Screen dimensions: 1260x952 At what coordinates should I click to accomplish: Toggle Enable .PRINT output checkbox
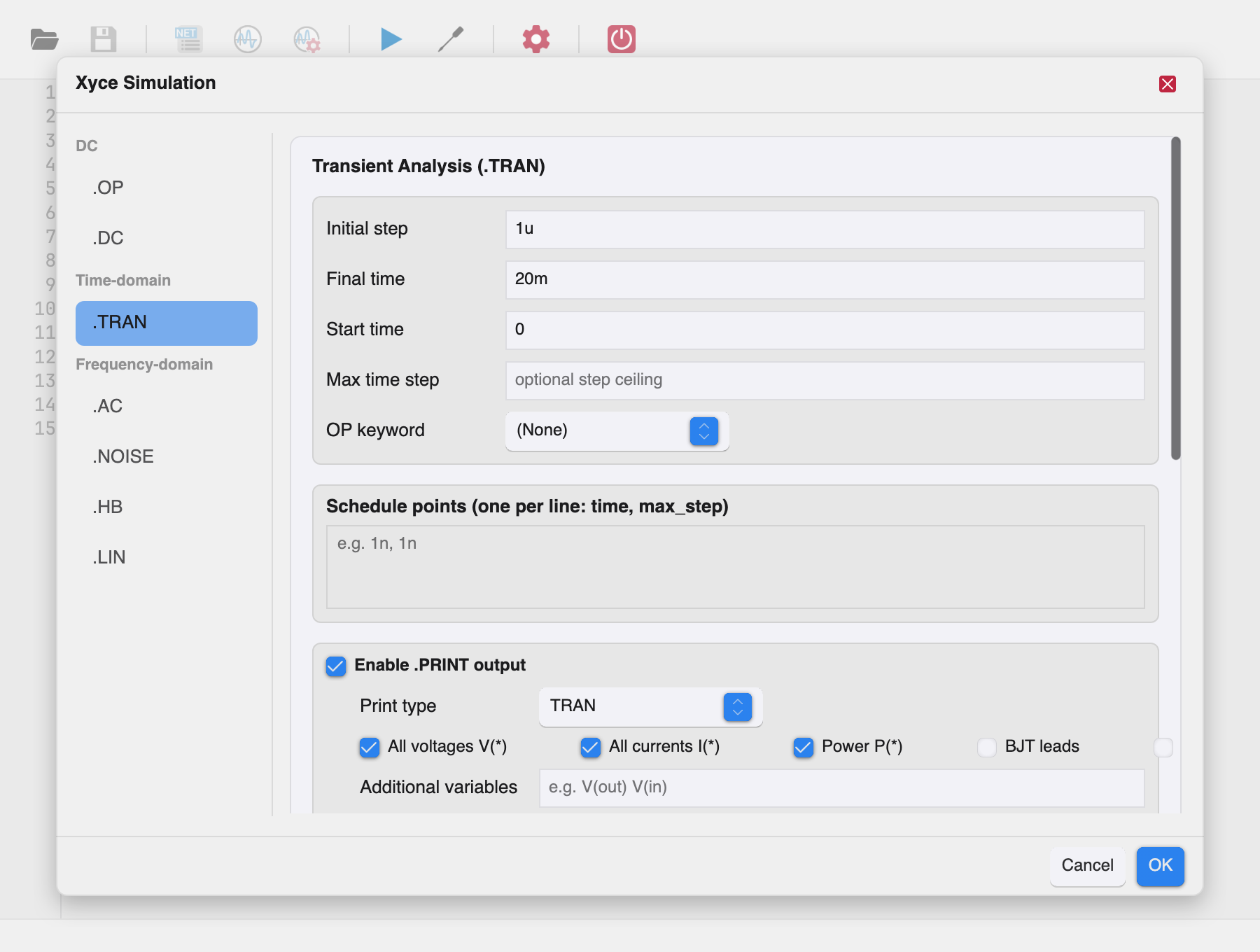pyautogui.click(x=336, y=666)
